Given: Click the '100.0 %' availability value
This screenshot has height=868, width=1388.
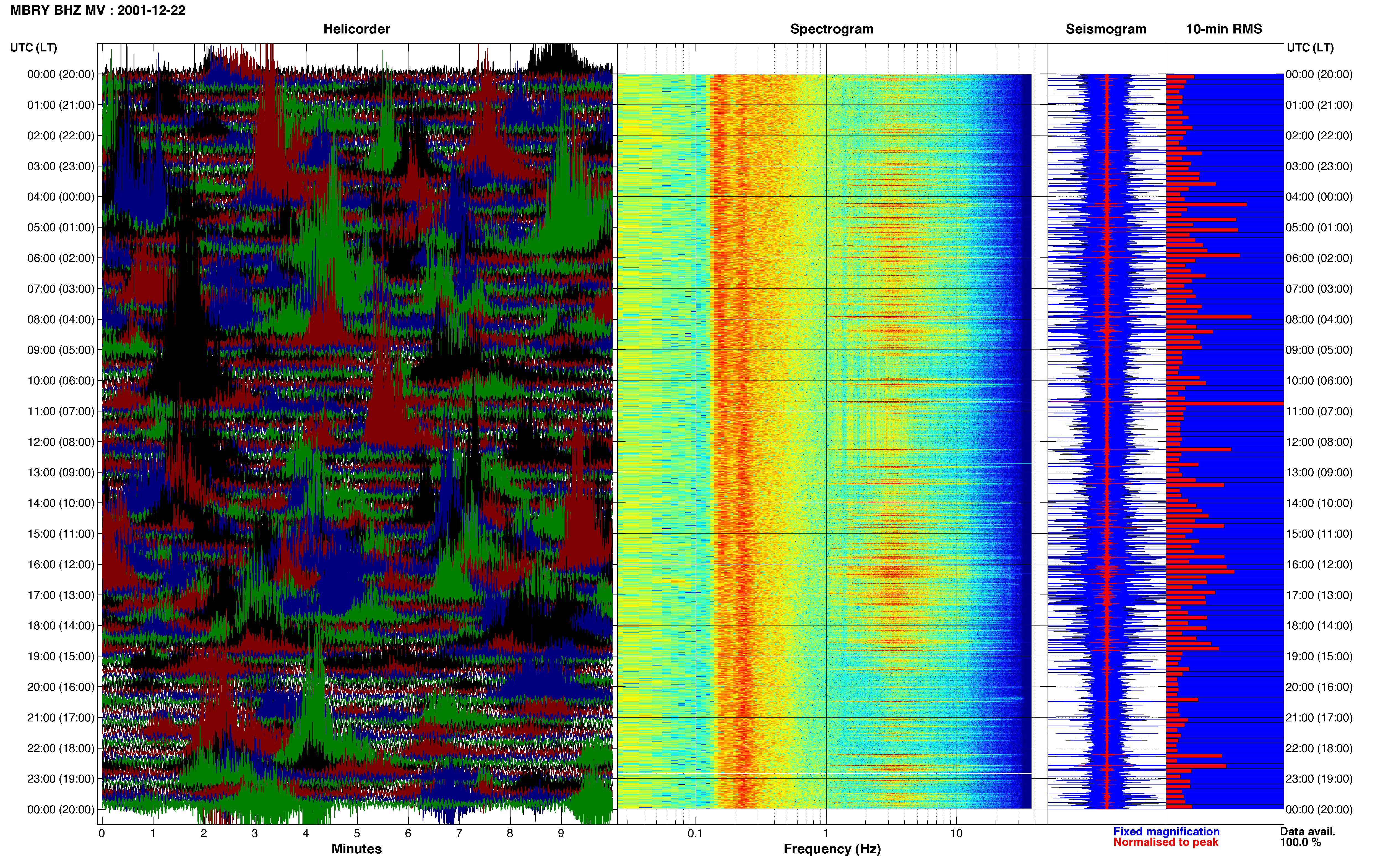Looking at the screenshot, I should (1300, 842).
